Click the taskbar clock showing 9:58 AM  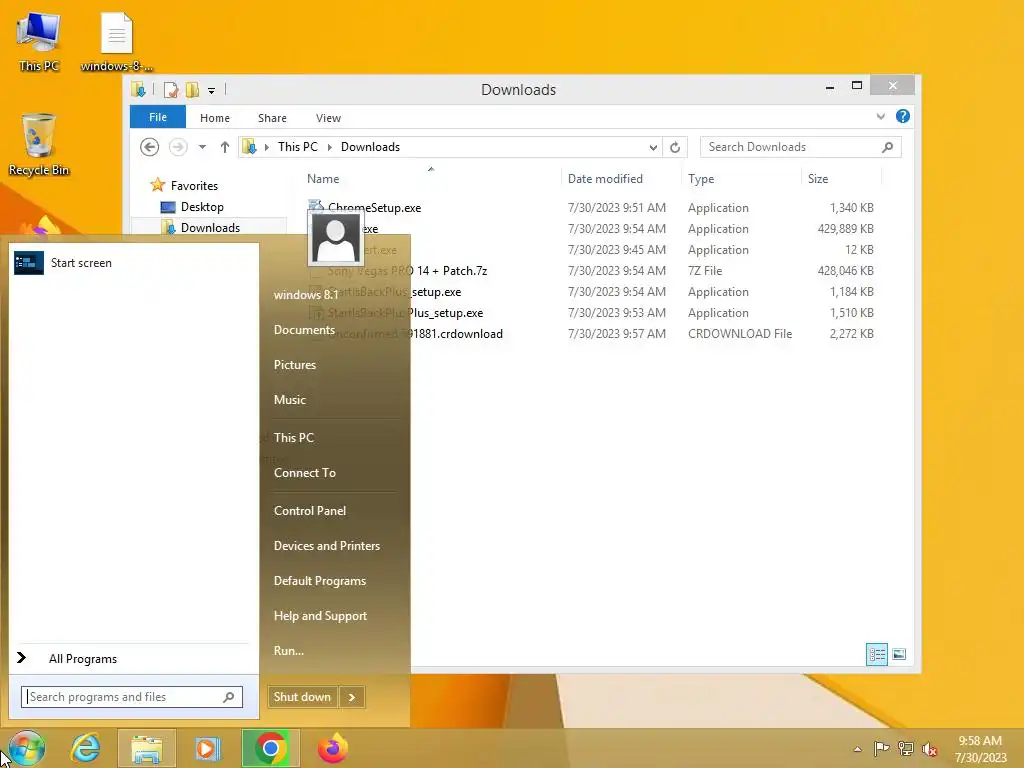980,749
